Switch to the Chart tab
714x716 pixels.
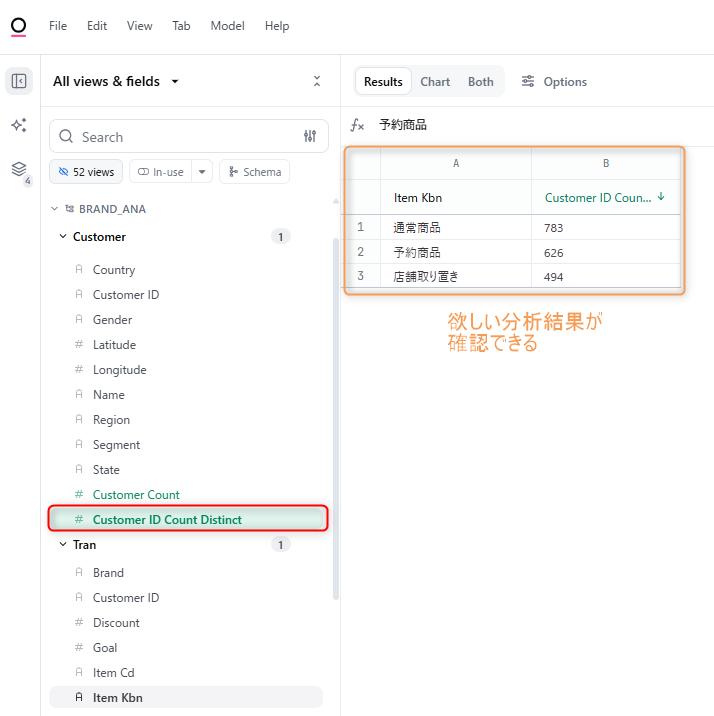(x=435, y=82)
